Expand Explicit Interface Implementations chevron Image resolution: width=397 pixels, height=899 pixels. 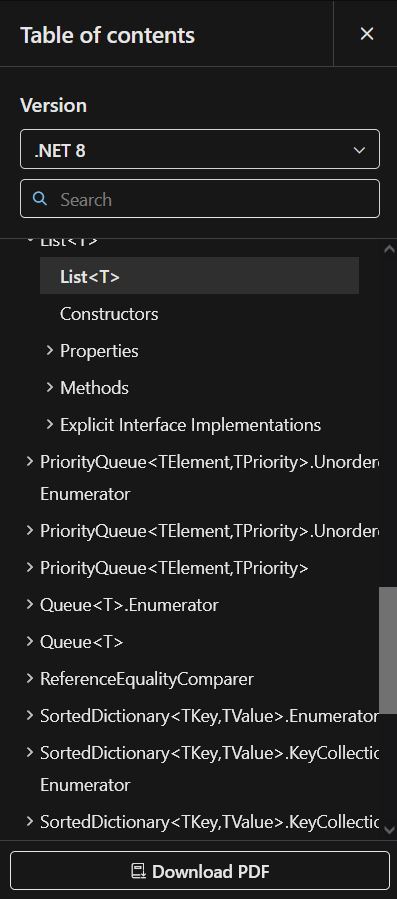tap(50, 425)
